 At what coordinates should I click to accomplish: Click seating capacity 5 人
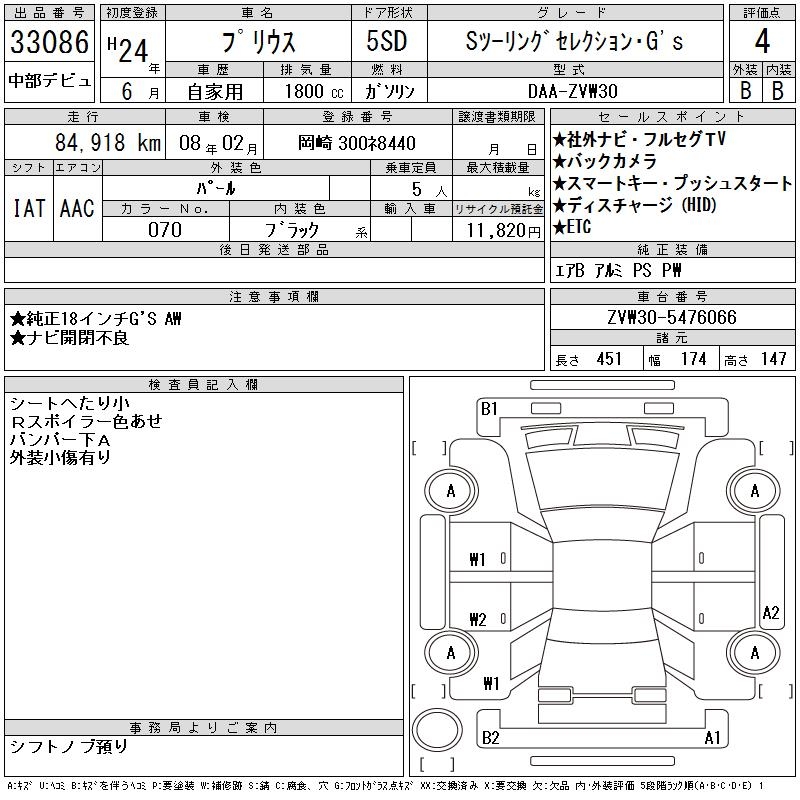point(429,190)
